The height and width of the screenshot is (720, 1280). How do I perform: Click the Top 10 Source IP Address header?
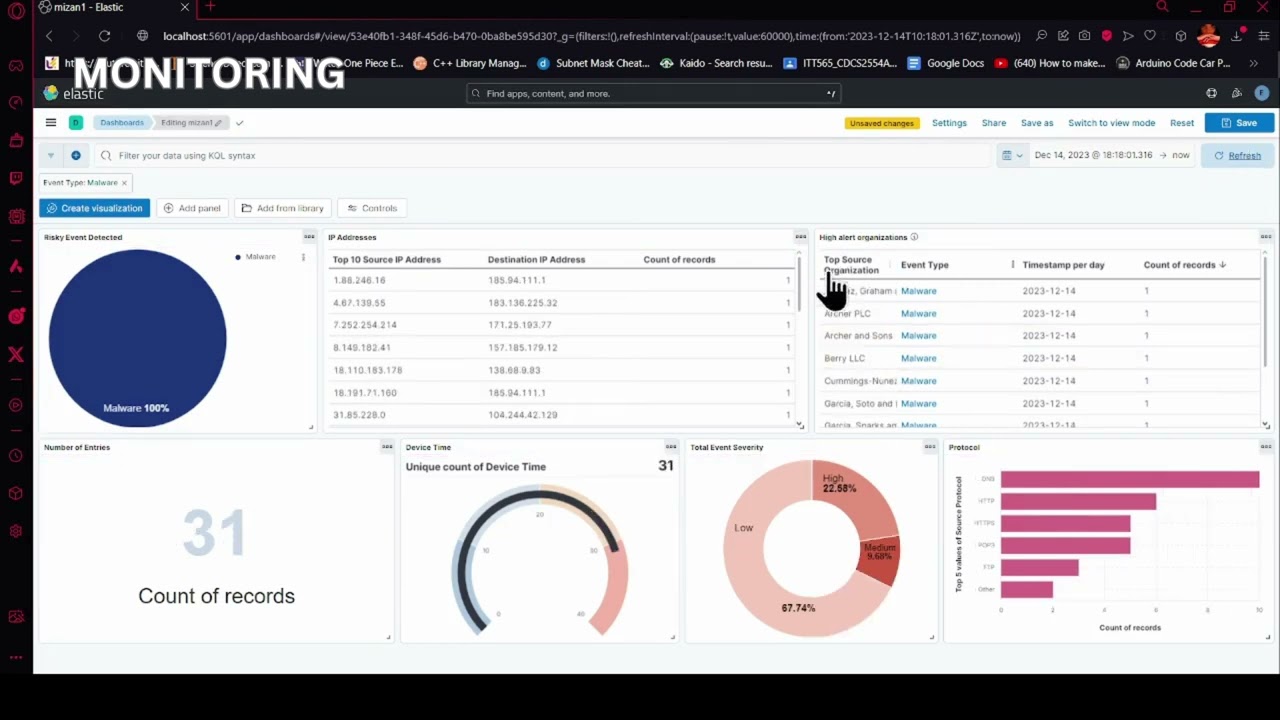[386, 259]
